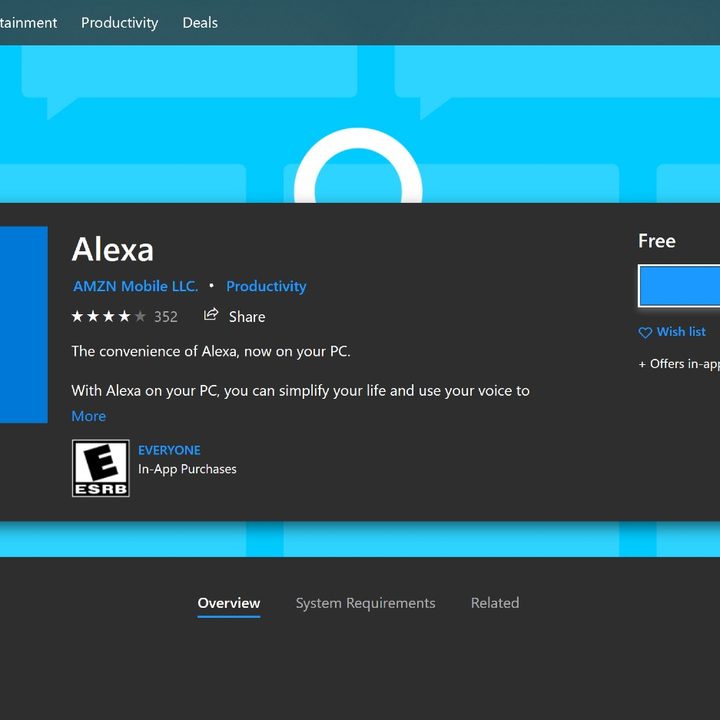Open the EVERYONE rating link
The height and width of the screenshot is (720, 720).
pos(169,450)
